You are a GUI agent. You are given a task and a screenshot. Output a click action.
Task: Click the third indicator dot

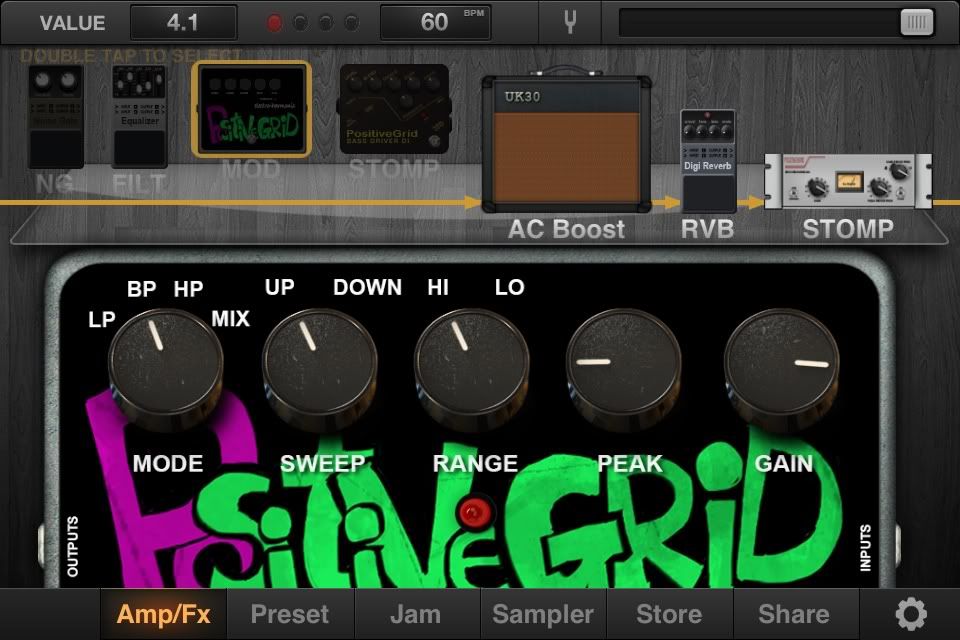[326, 23]
